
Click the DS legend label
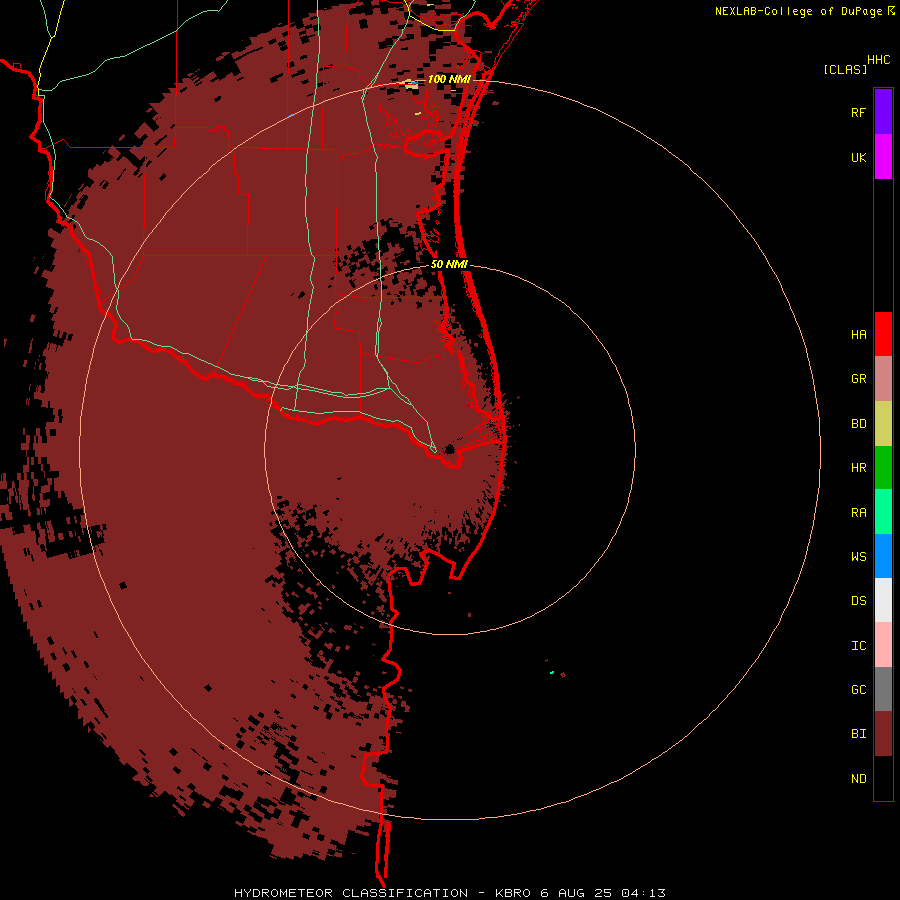coord(858,600)
